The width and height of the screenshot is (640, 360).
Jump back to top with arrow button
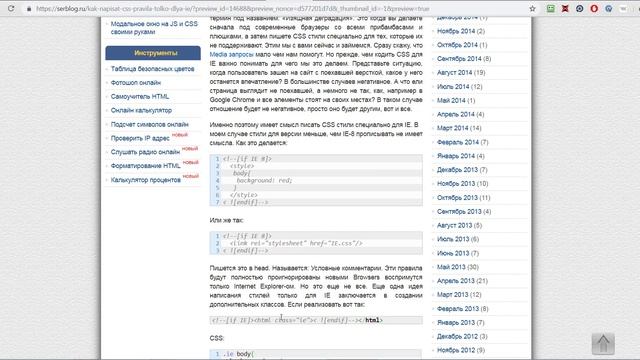click(x=603, y=344)
